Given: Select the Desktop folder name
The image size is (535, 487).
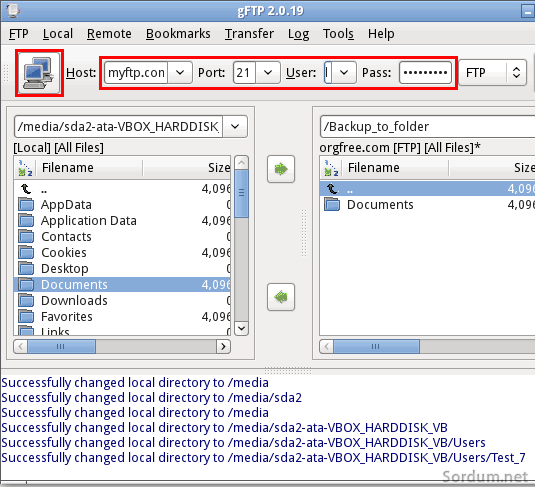Looking at the screenshot, I should pos(64,269).
